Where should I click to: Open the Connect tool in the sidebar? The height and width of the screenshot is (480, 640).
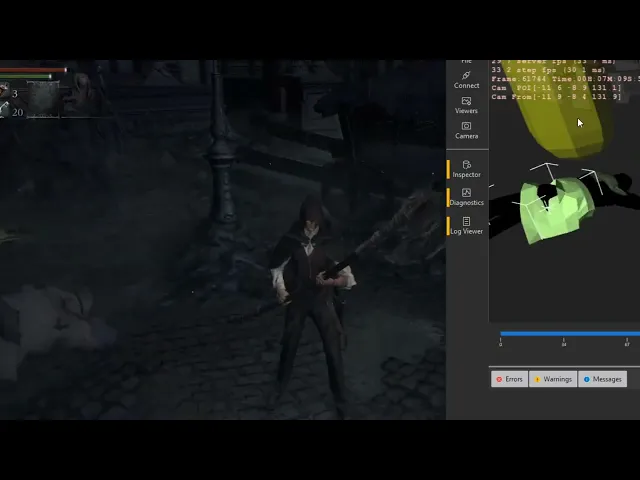pos(467,80)
